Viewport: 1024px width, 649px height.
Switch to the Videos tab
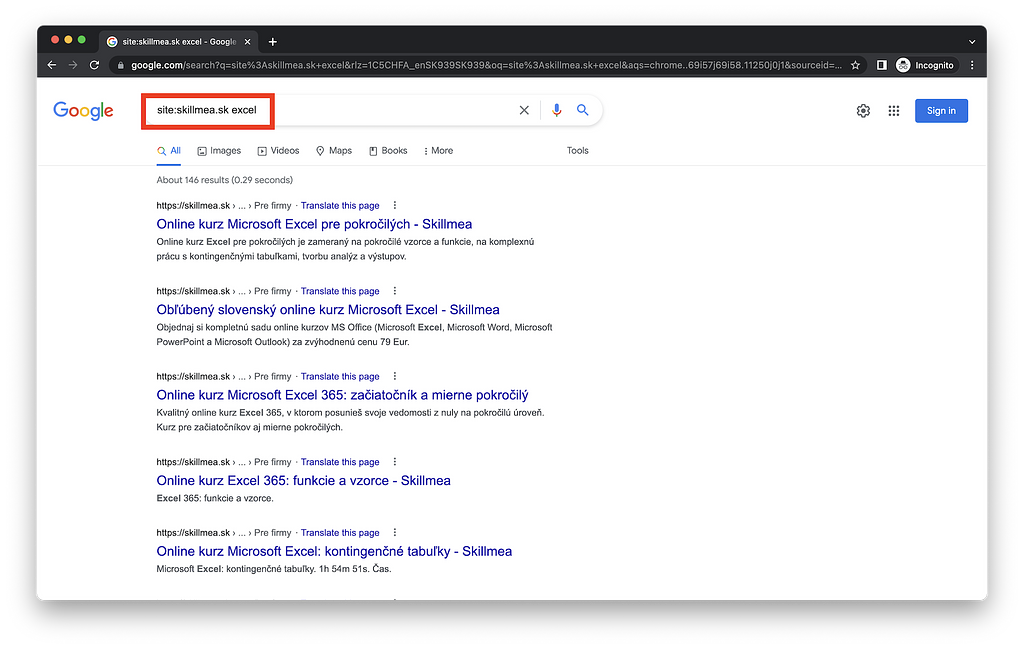[278, 151]
